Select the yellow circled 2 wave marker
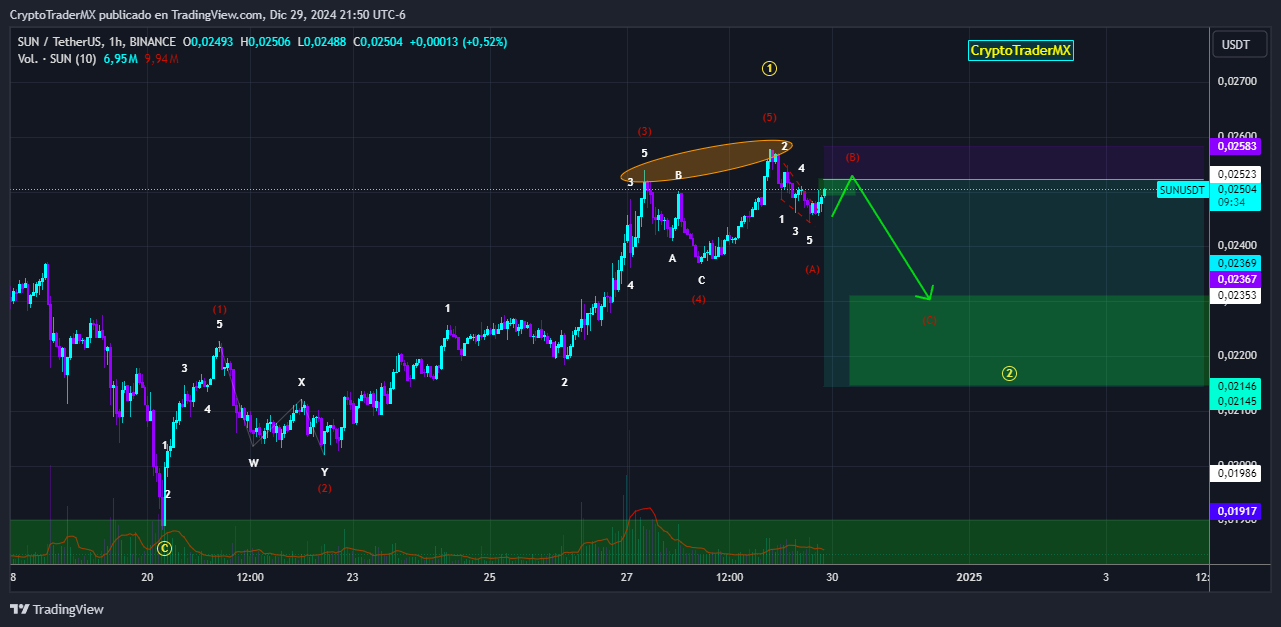Screen dimensions: 1281x627 point(1009,374)
